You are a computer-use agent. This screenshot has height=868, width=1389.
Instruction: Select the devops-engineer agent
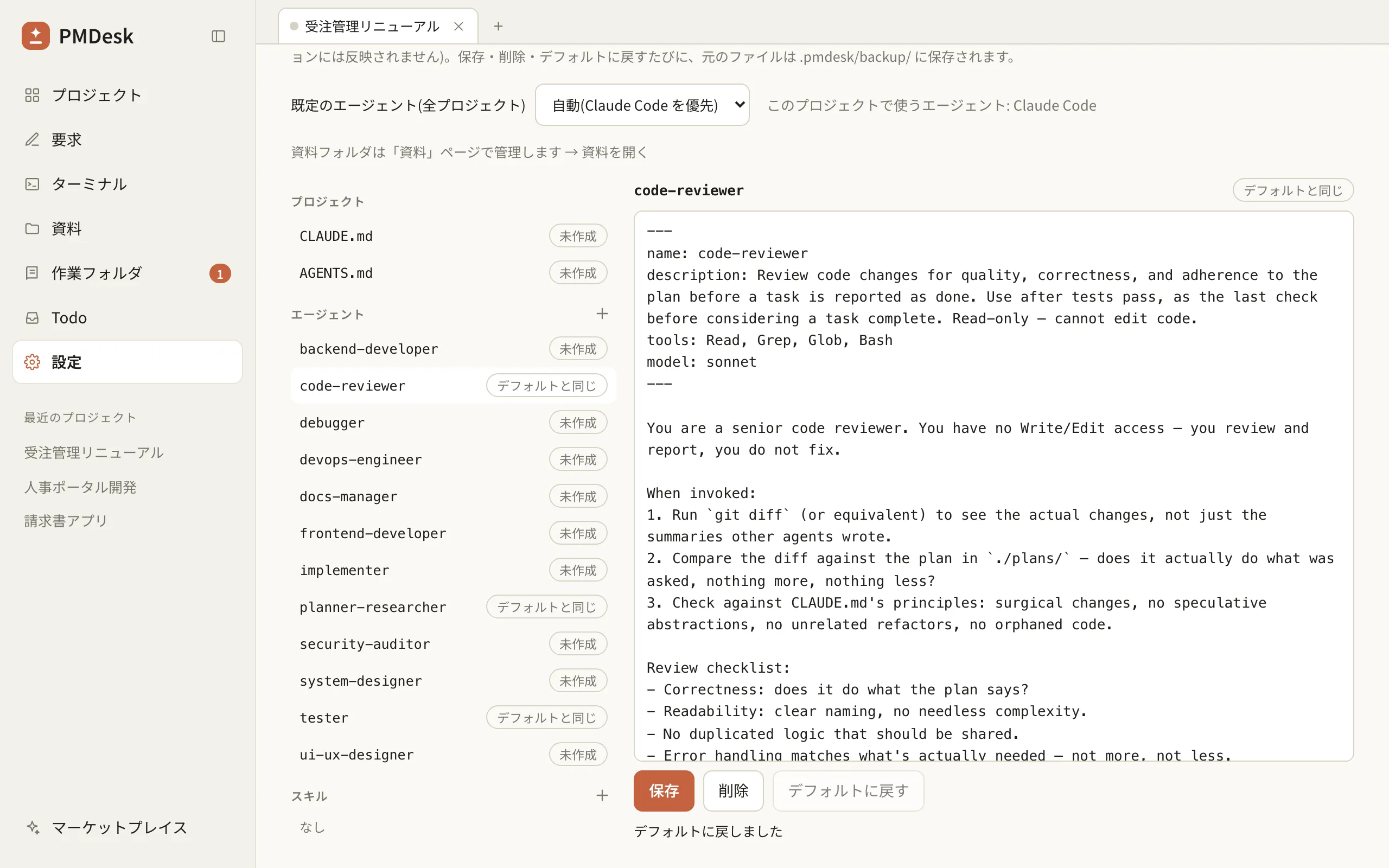(x=453, y=459)
